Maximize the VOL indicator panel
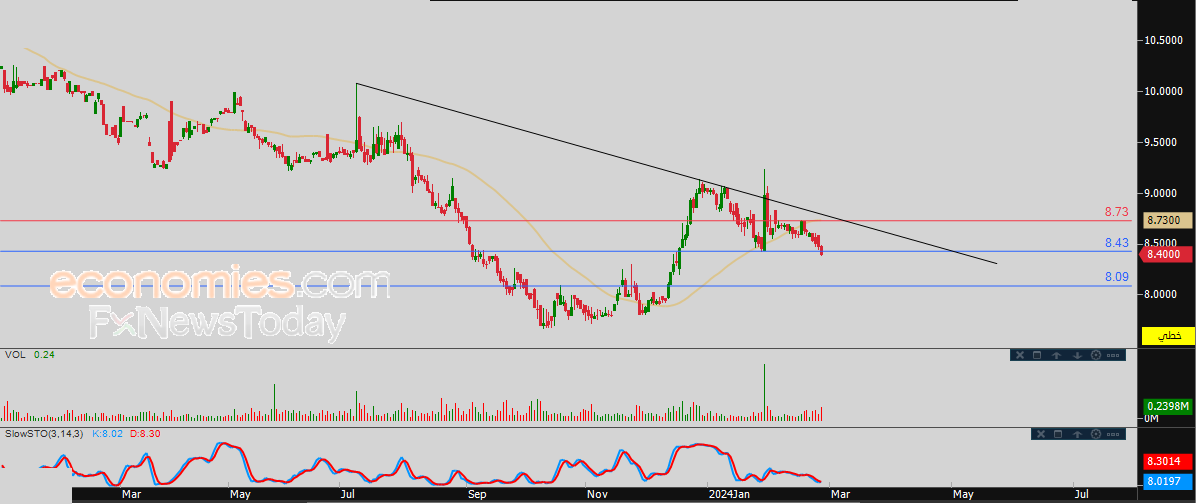 (1037, 355)
